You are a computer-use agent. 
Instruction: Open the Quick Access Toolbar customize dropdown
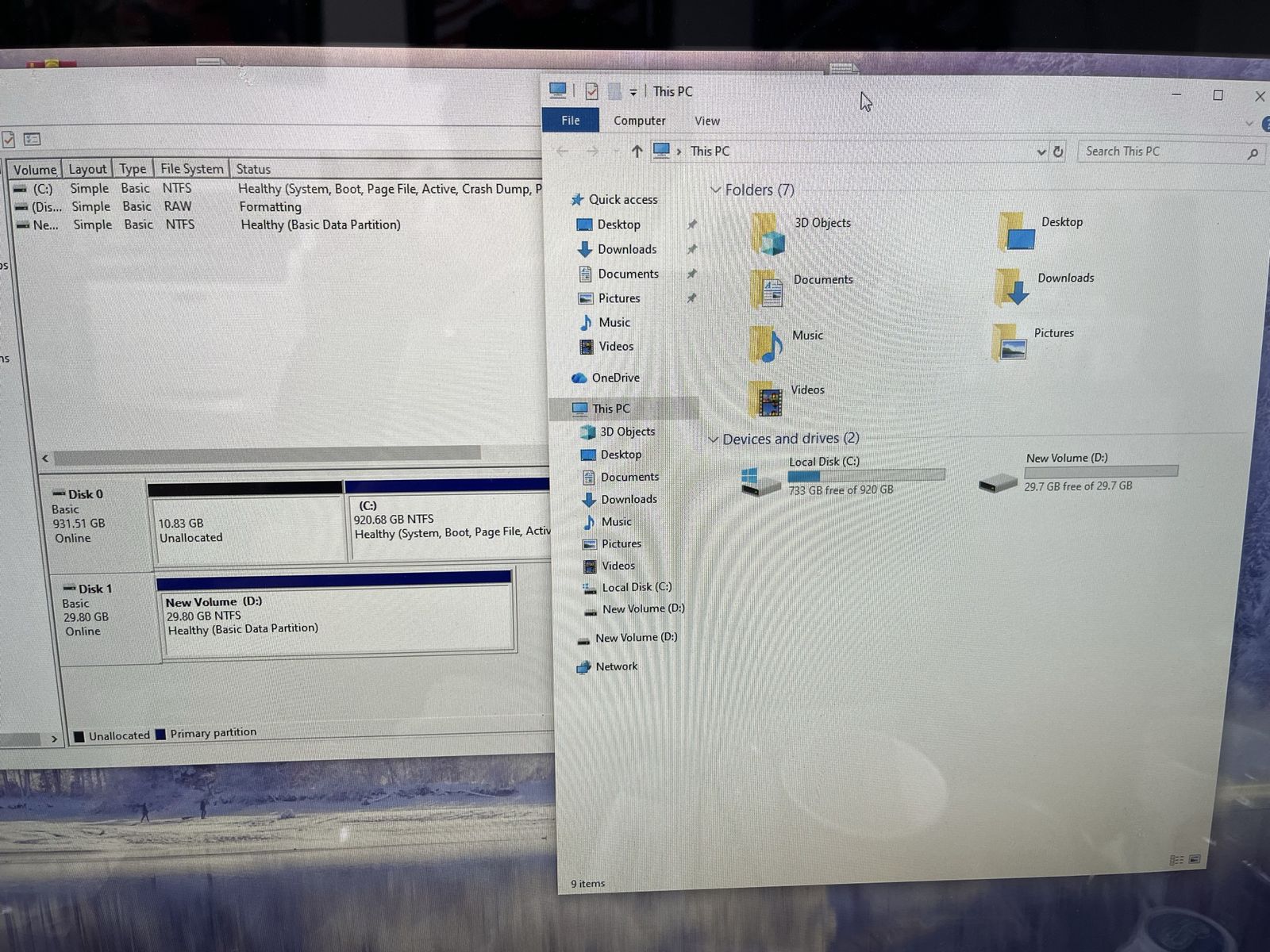click(633, 92)
